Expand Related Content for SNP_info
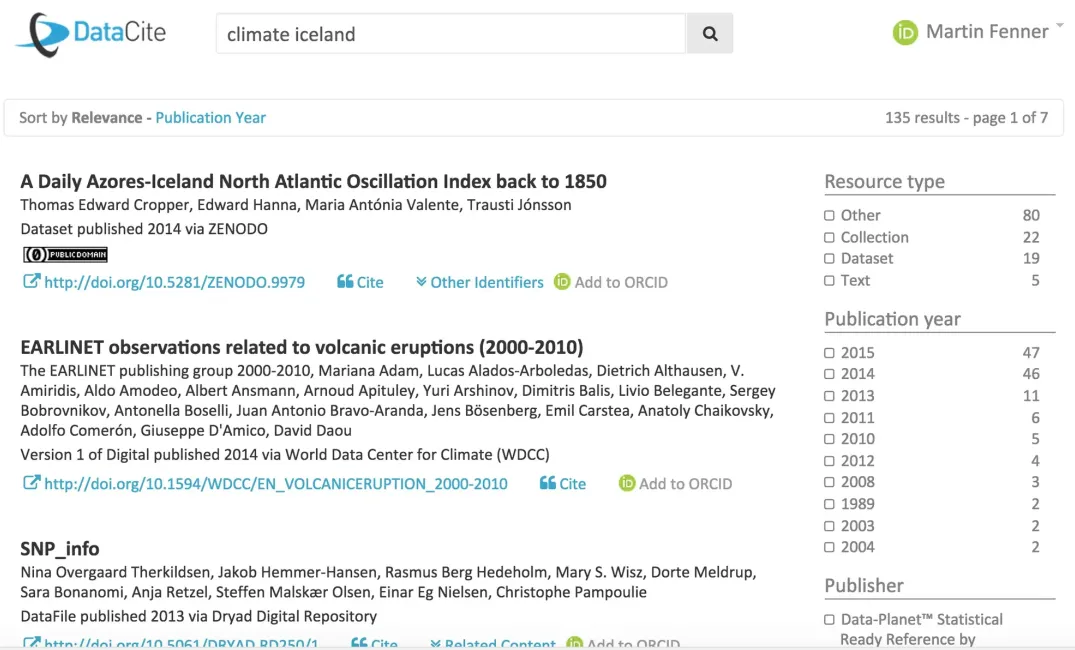This screenshot has width=1075, height=650. [x=492, y=644]
